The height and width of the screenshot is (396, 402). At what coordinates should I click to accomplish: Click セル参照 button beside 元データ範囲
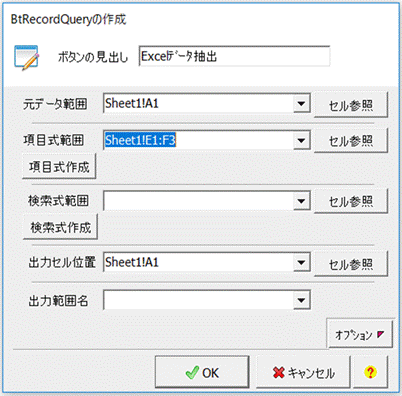[351, 105]
